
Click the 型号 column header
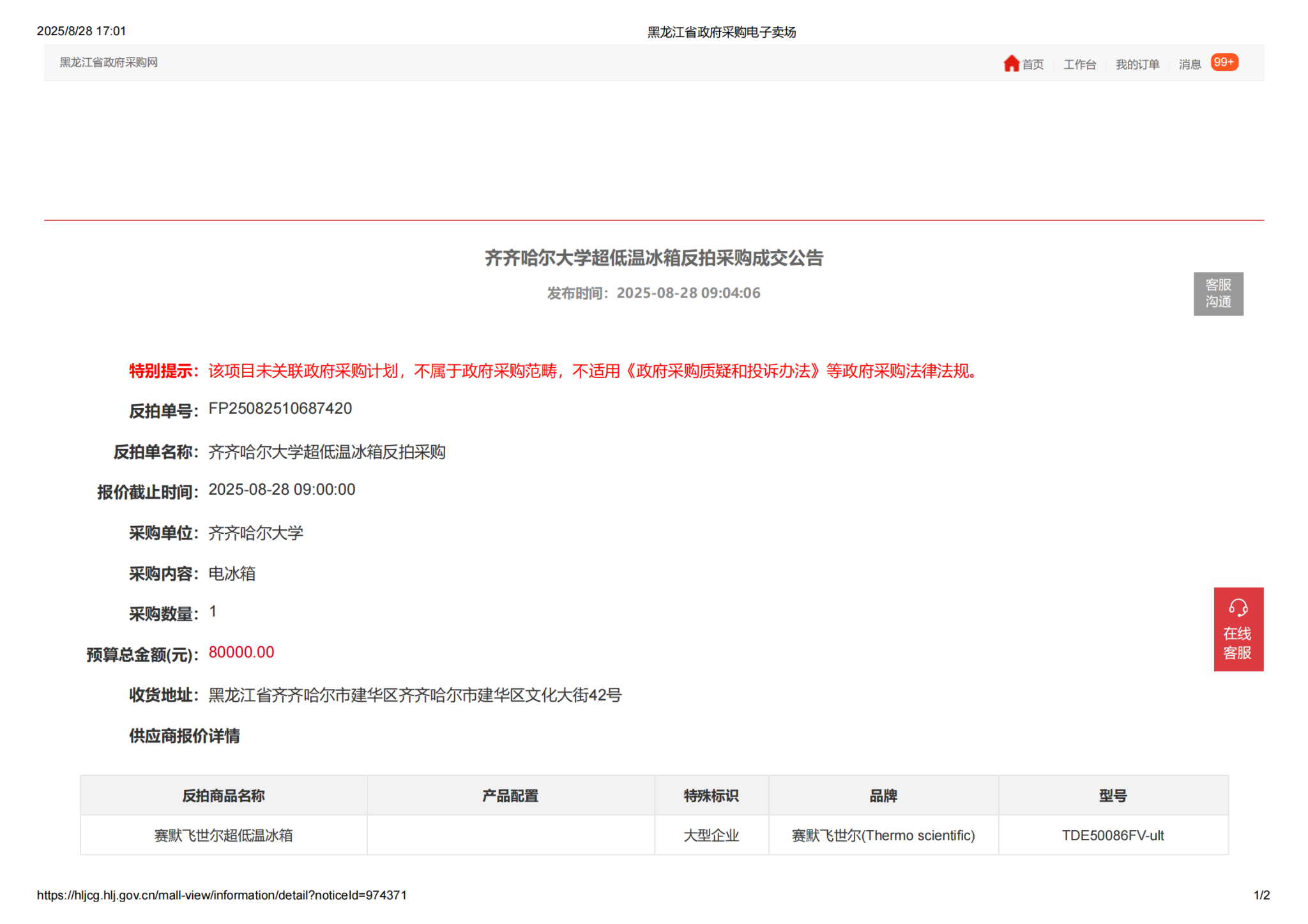click(1113, 796)
